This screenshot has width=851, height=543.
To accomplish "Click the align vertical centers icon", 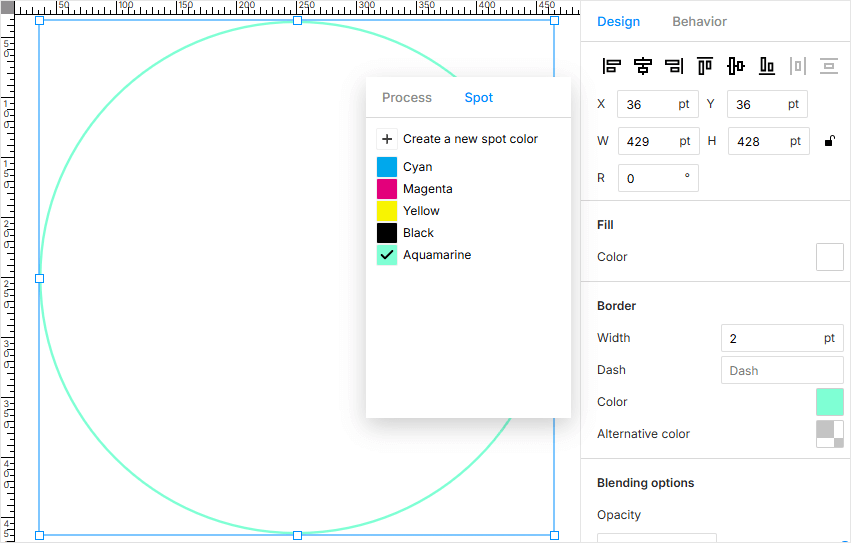I will (736, 66).
